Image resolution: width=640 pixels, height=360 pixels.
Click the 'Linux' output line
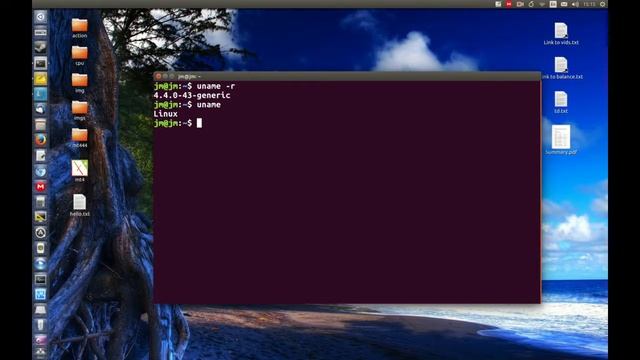click(x=165, y=114)
